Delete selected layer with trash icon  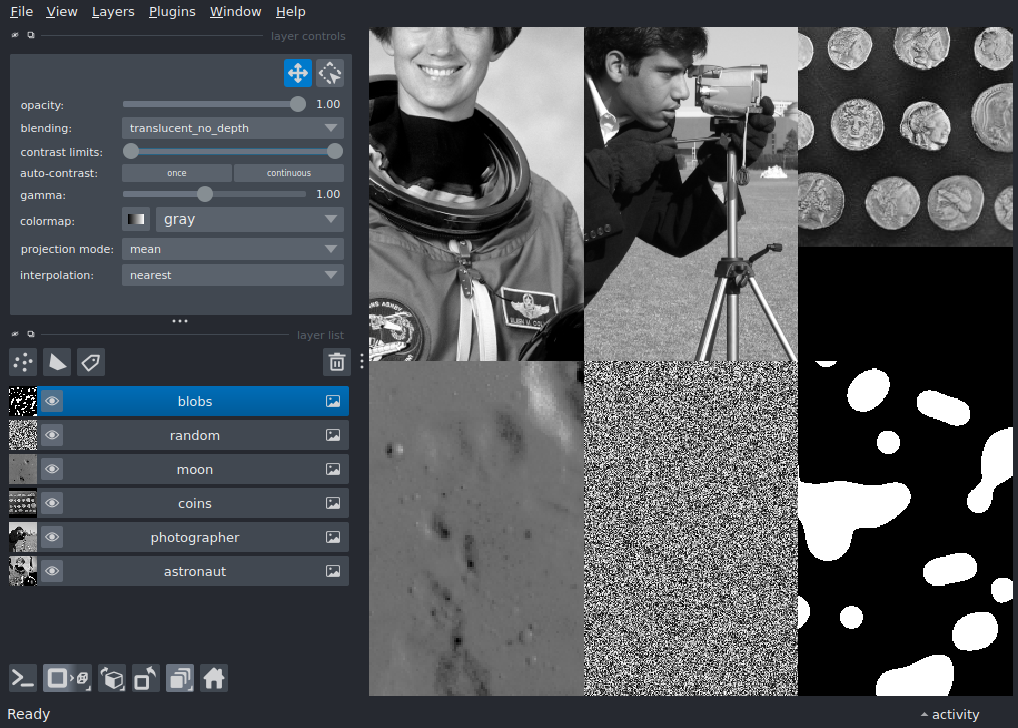pyautogui.click(x=337, y=362)
